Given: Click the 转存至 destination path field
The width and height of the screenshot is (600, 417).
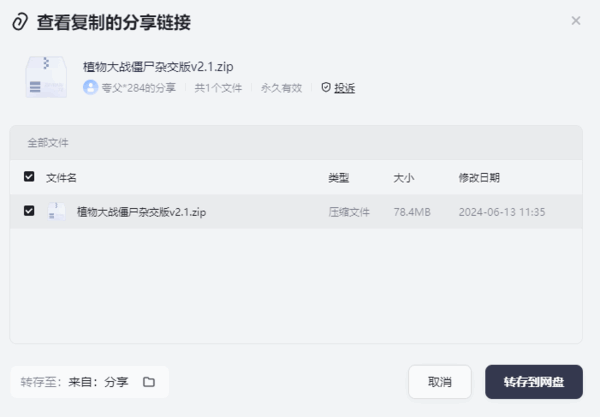Looking at the screenshot, I should (89, 382).
